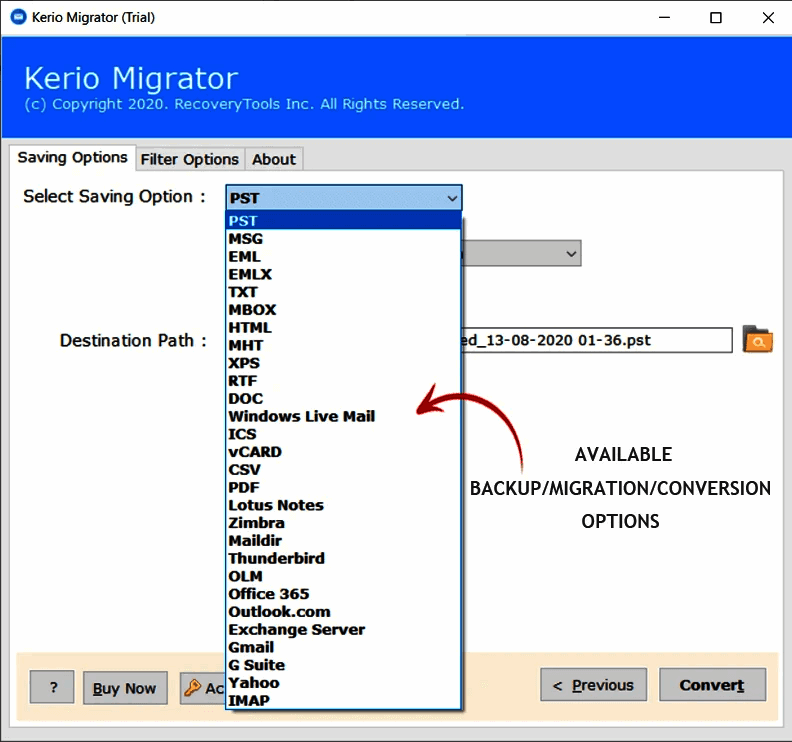Open the Select Saving Option combo box

point(343,198)
